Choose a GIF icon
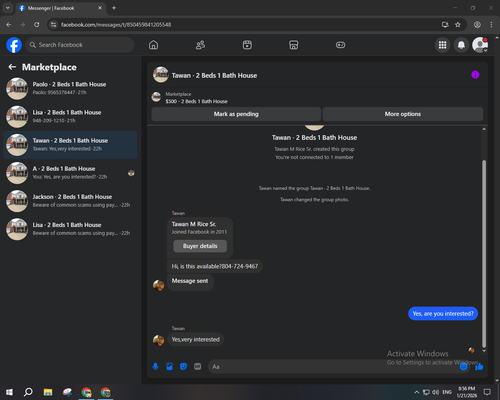Viewport: 500px width, 400px height. coord(198,367)
